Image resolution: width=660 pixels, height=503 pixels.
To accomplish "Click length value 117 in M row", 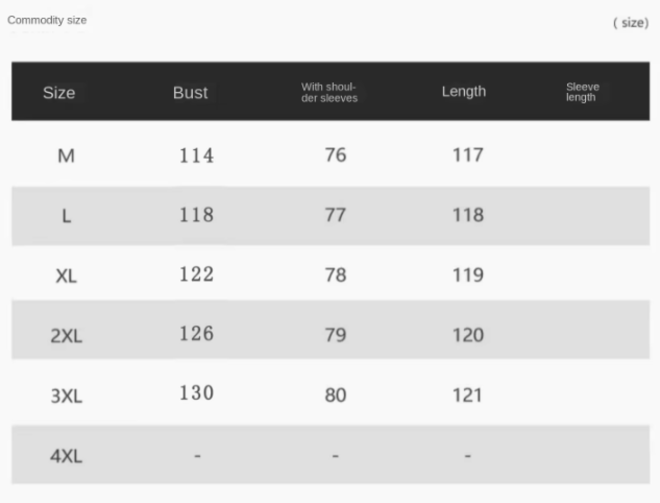I will coord(467,155).
